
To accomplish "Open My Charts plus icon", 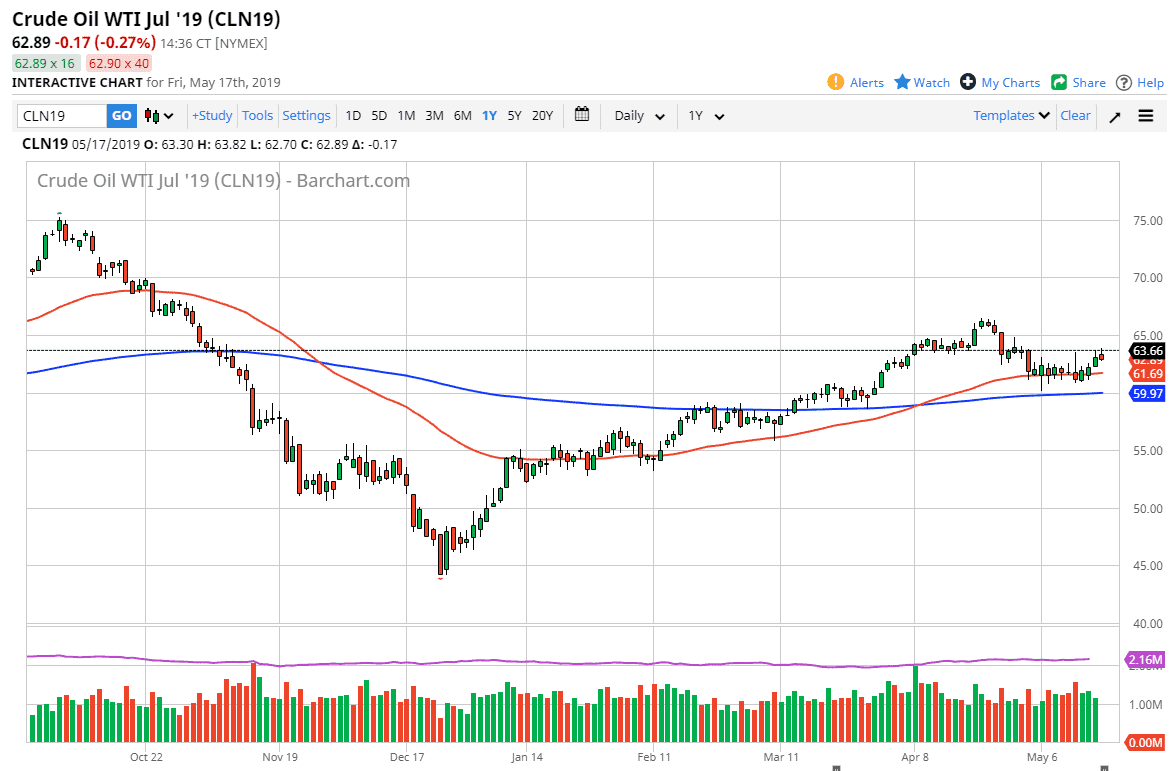I will (967, 82).
